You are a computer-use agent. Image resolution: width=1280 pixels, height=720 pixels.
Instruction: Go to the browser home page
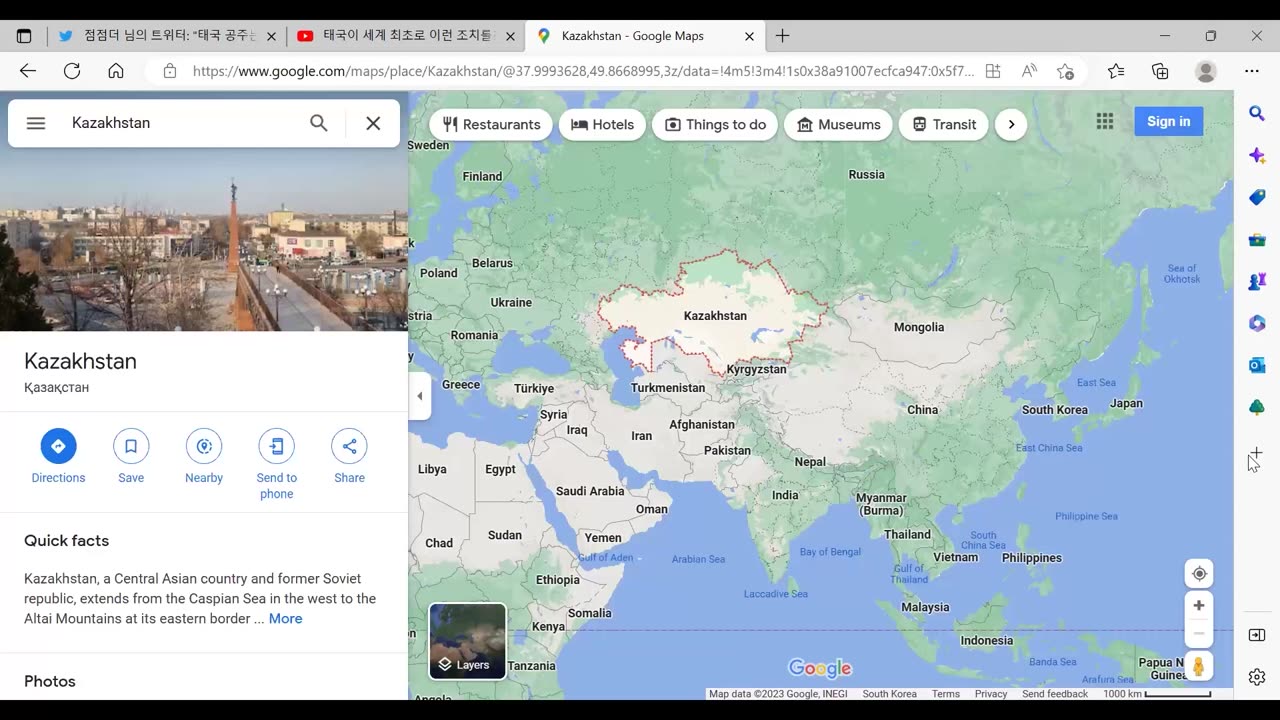click(116, 71)
